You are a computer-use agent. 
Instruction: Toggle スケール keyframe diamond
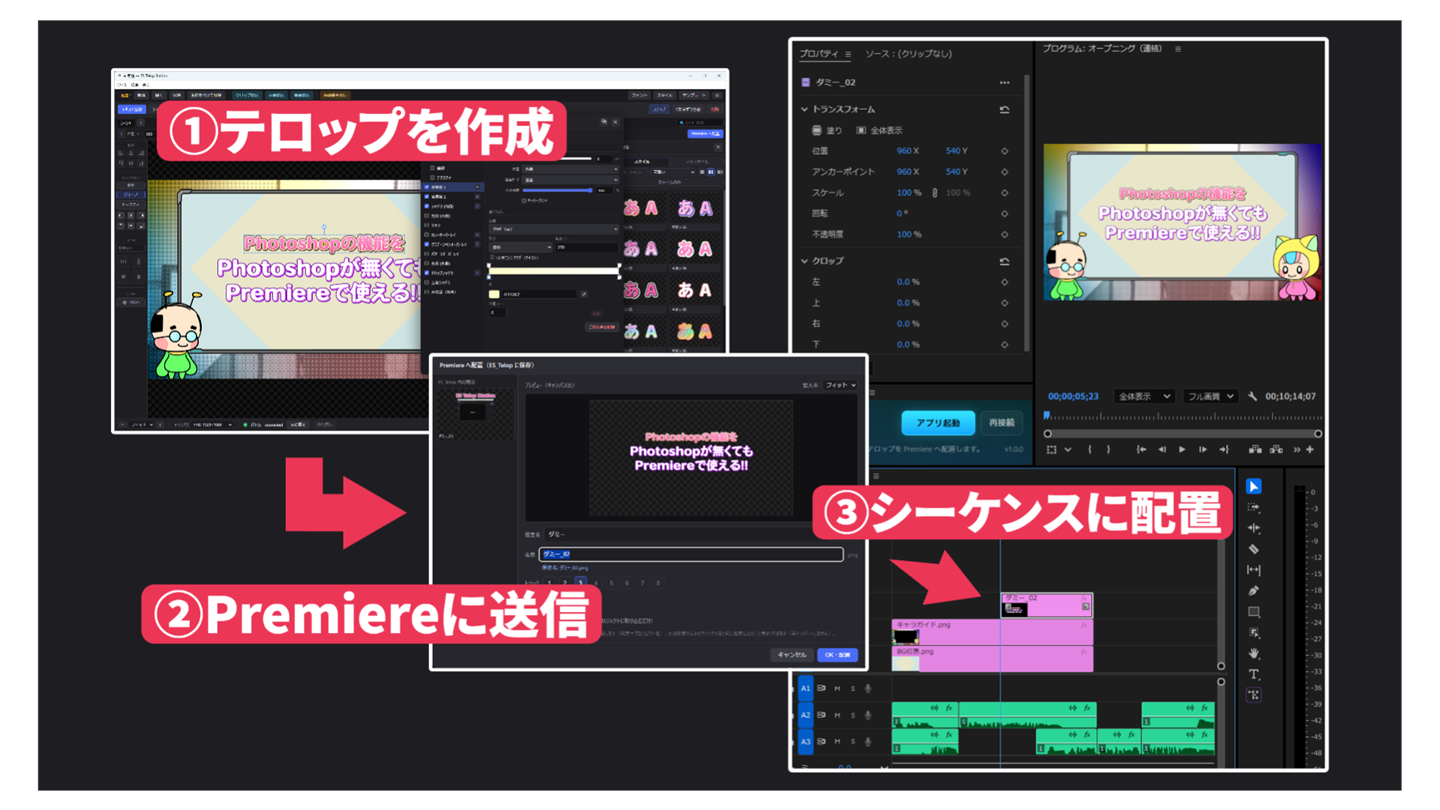click(x=1004, y=193)
